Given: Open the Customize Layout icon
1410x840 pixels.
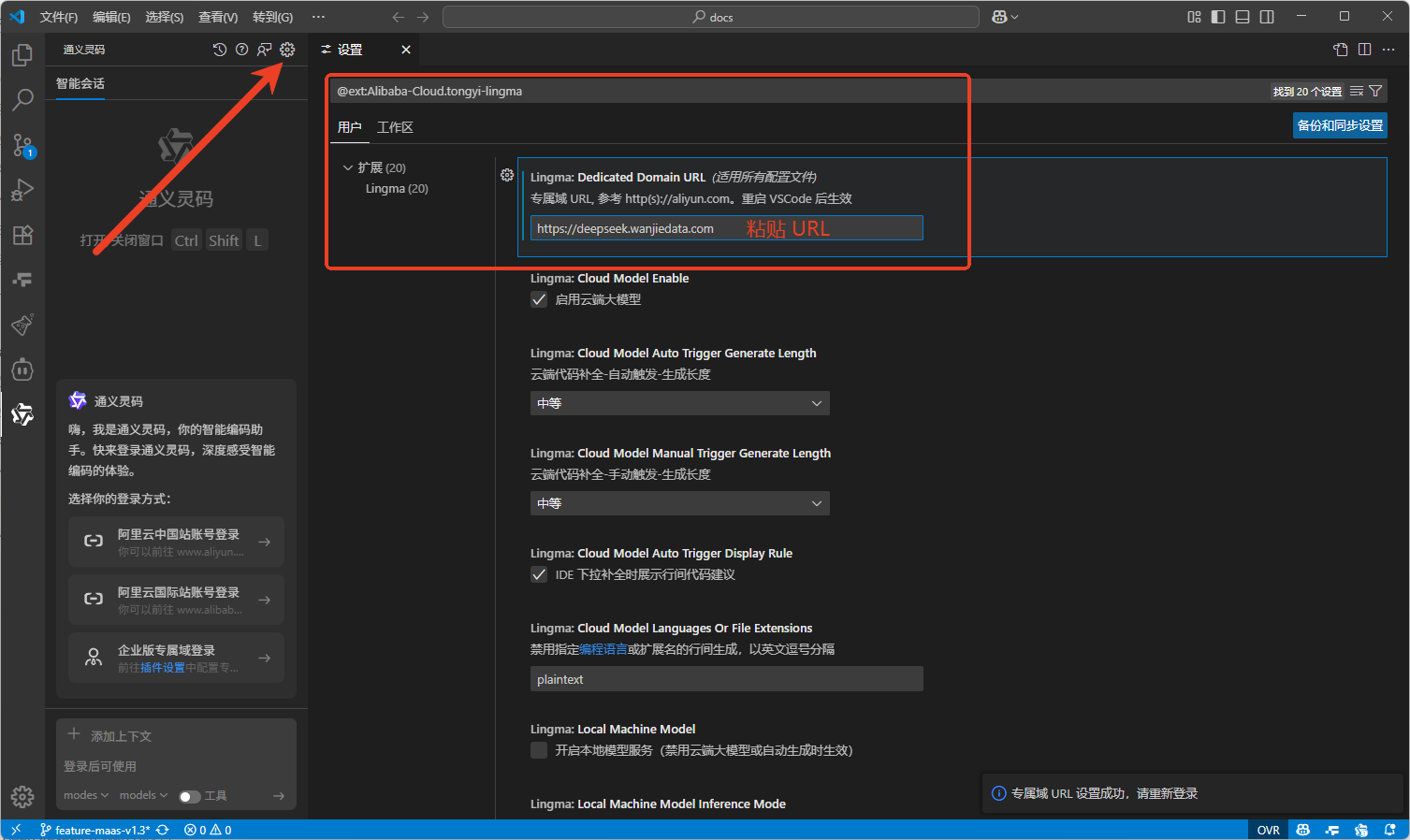Looking at the screenshot, I should click(1194, 17).
